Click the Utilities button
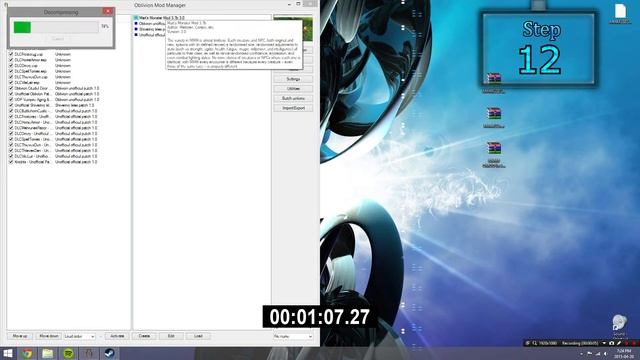Viewport: 640px width, 360px height. (293, 89)
